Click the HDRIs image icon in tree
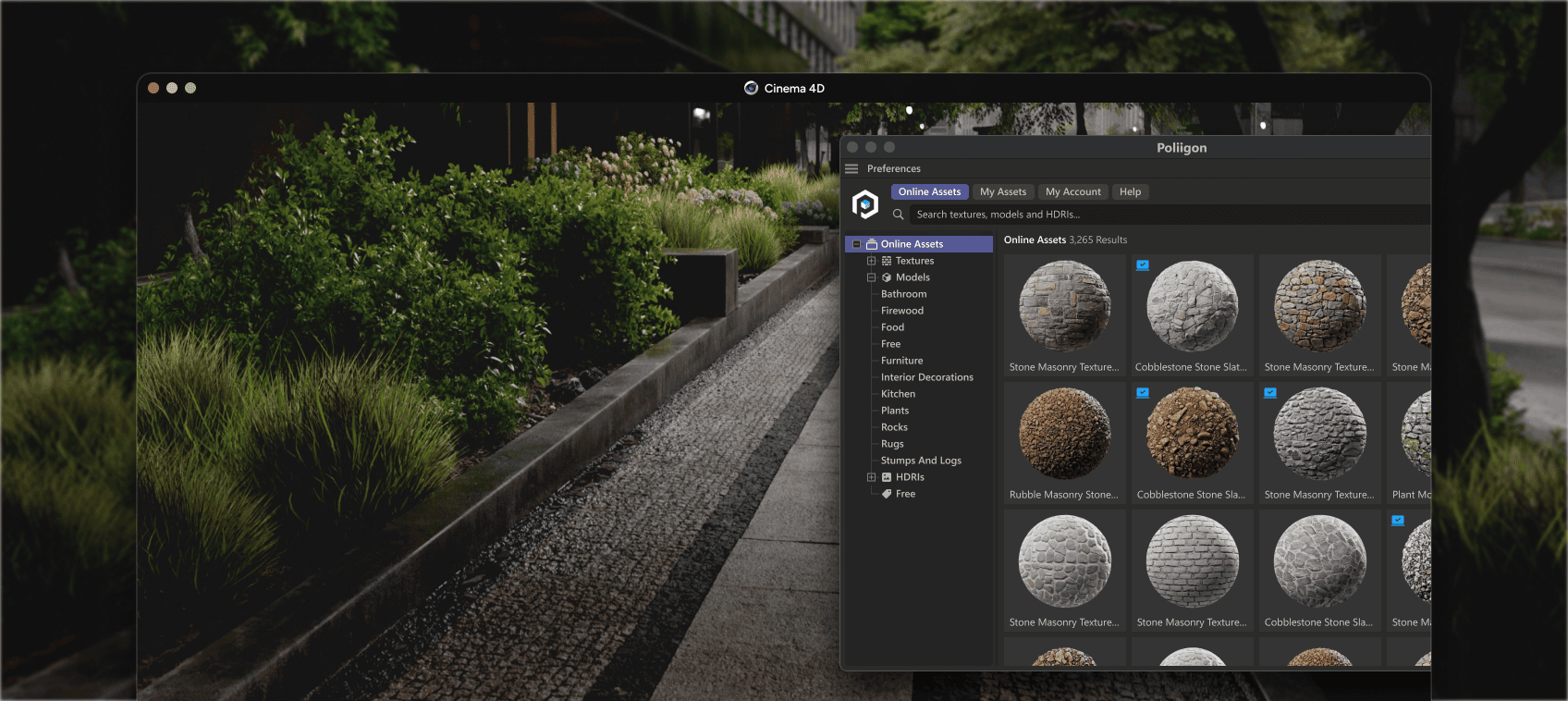The image size is (1568, 701). point(887,477)
